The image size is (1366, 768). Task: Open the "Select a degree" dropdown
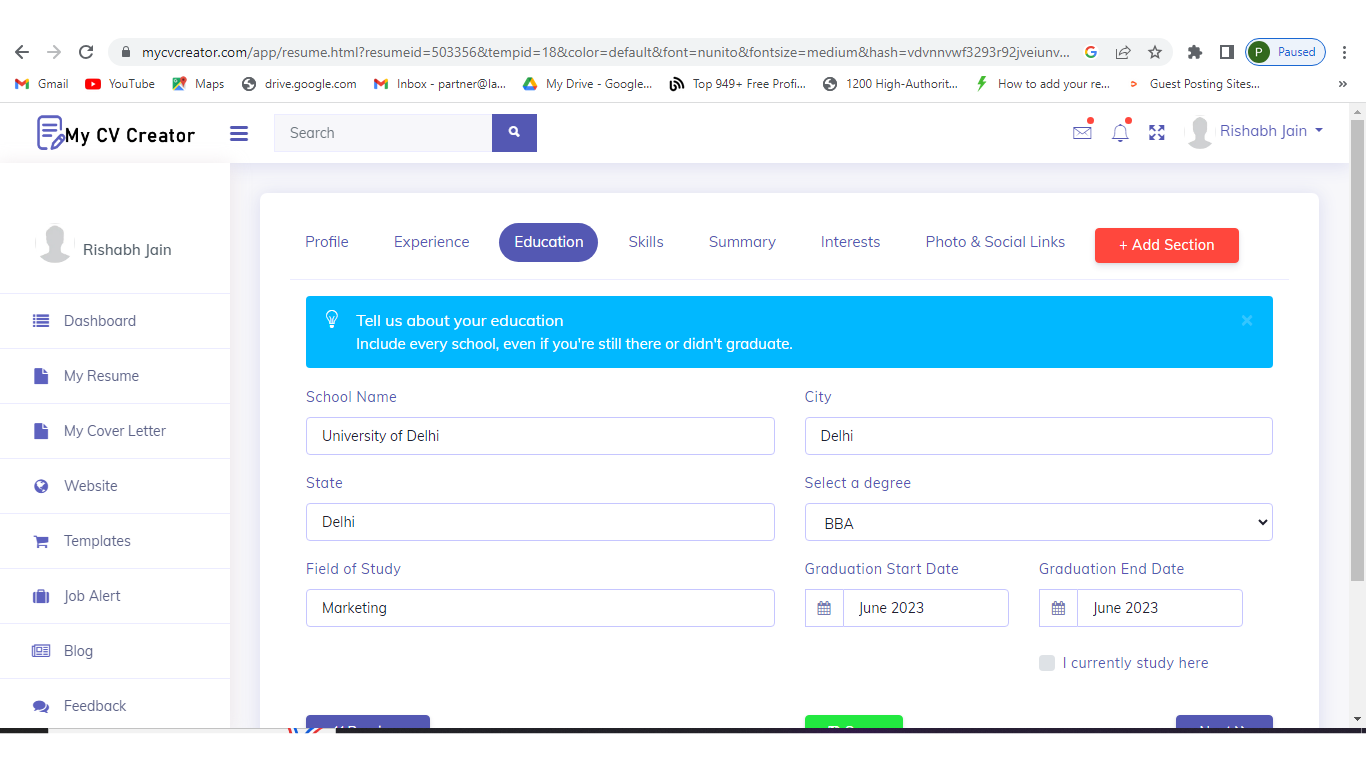click(x=1038, y=522)
